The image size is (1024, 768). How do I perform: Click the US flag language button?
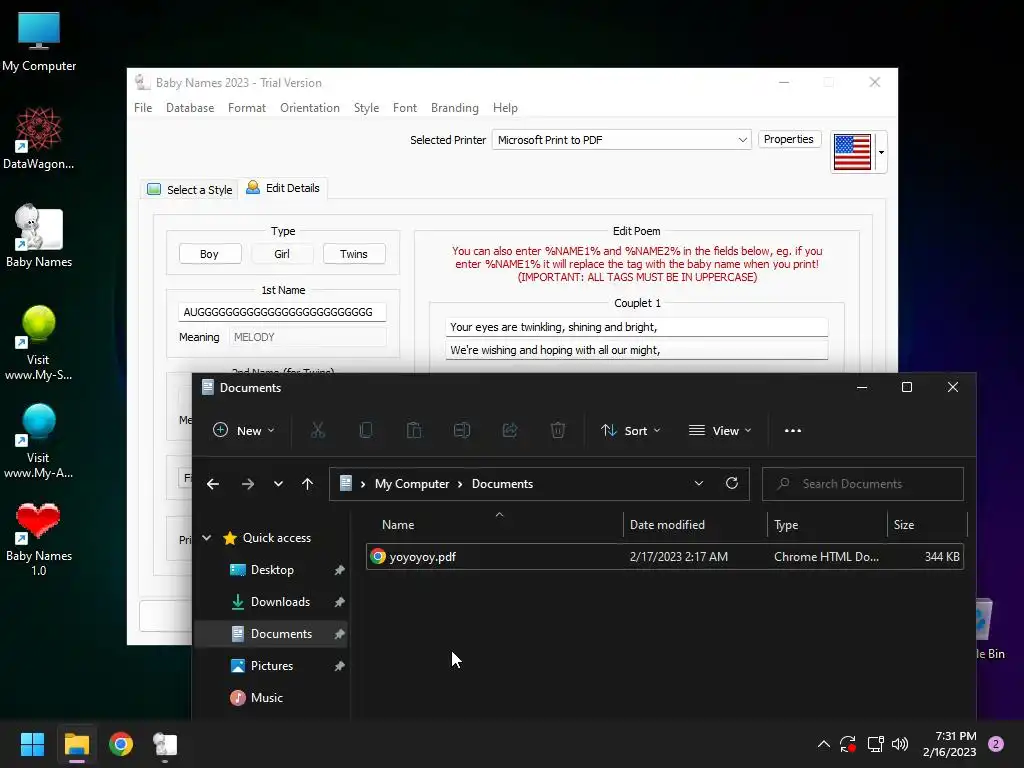[852, 152]
